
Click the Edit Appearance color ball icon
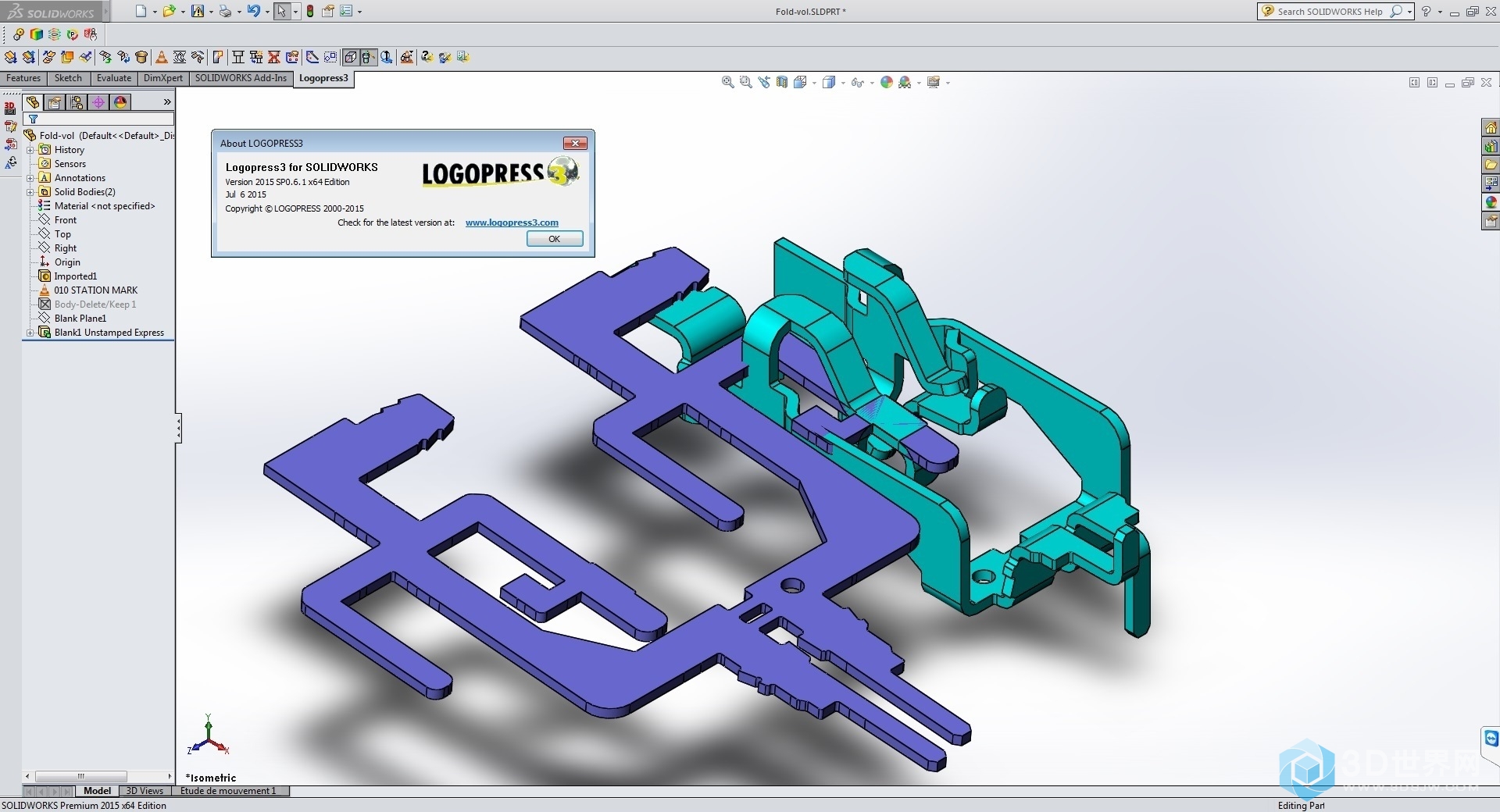tap(887, 82)
